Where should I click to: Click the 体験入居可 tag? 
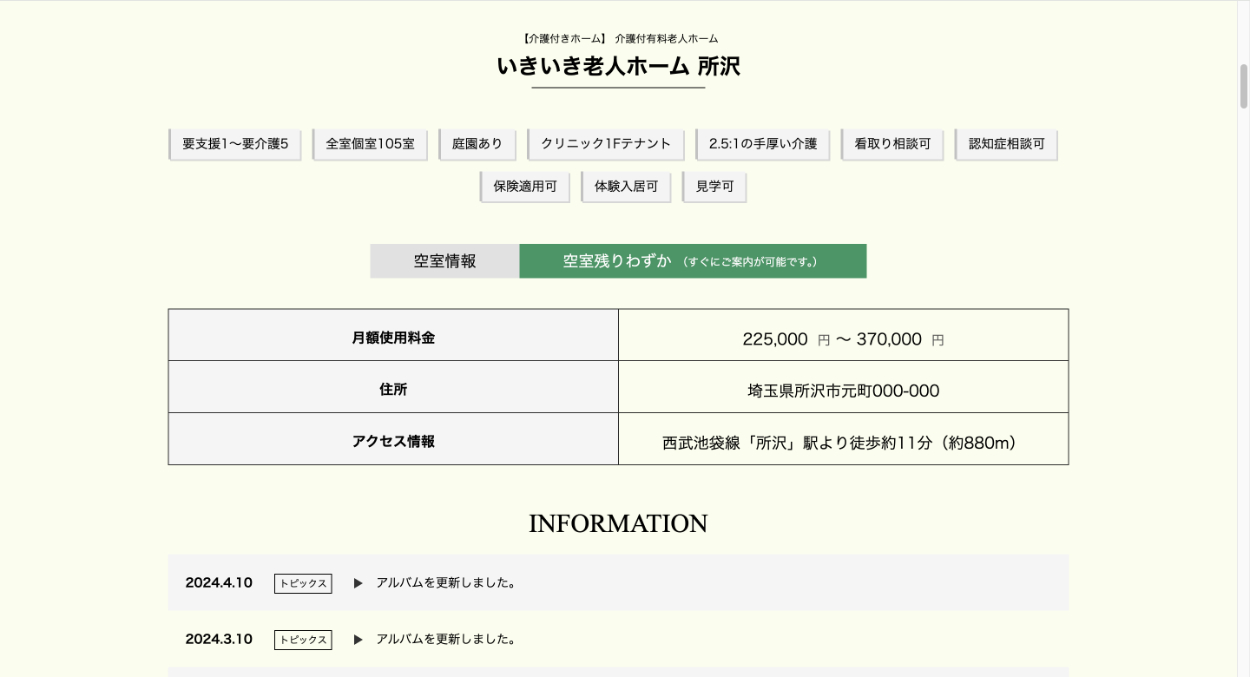[x=626, y=187]
